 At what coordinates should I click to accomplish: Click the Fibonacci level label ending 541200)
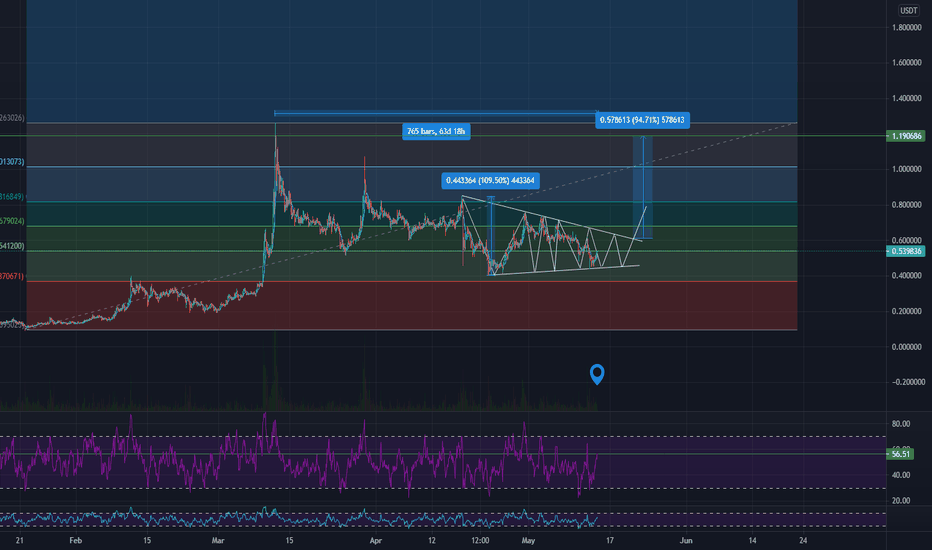(x=12, y=246)
